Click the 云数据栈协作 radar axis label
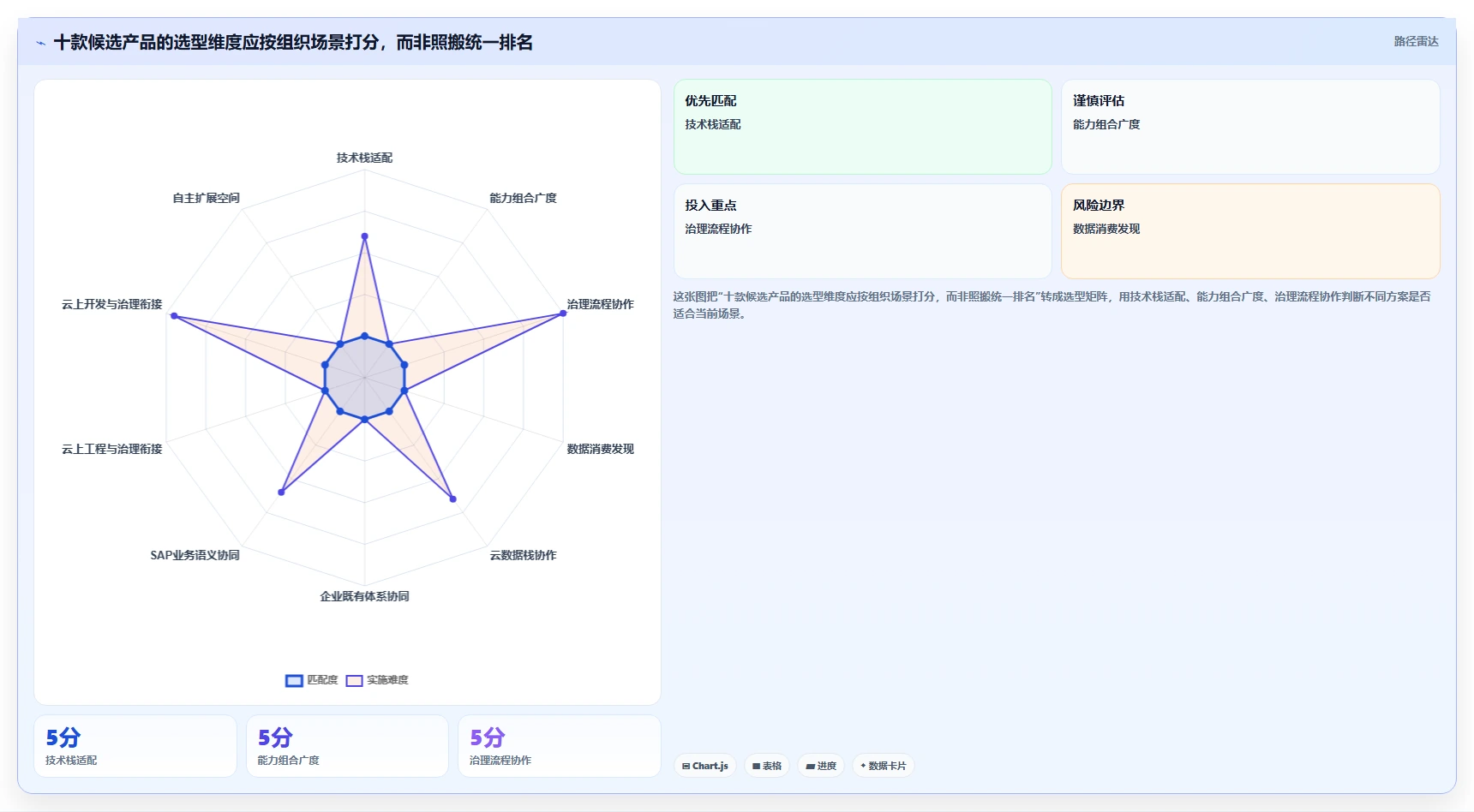 click(523, 555)
